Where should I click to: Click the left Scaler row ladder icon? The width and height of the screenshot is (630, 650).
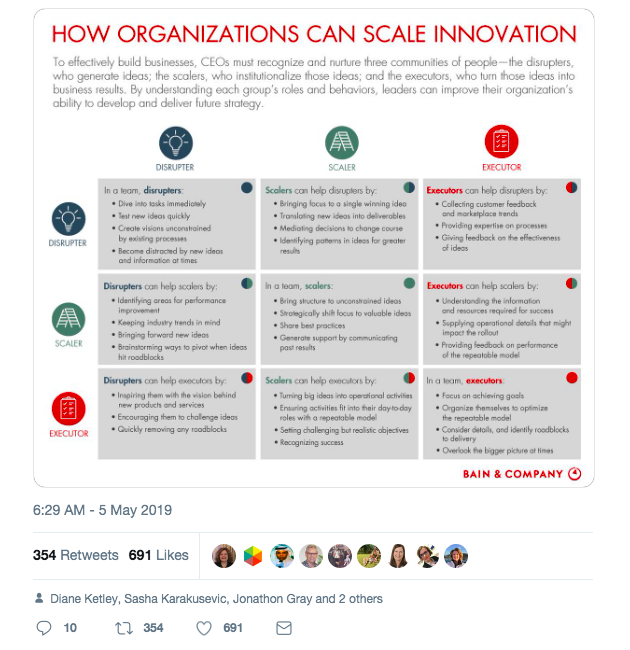tap(69, 319)
